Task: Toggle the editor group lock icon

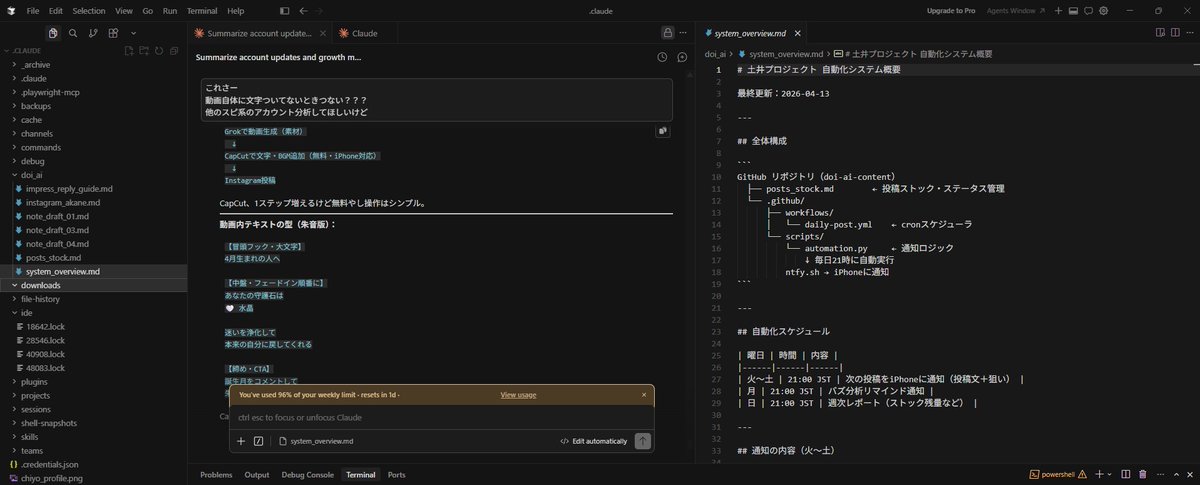Action: 667,33
